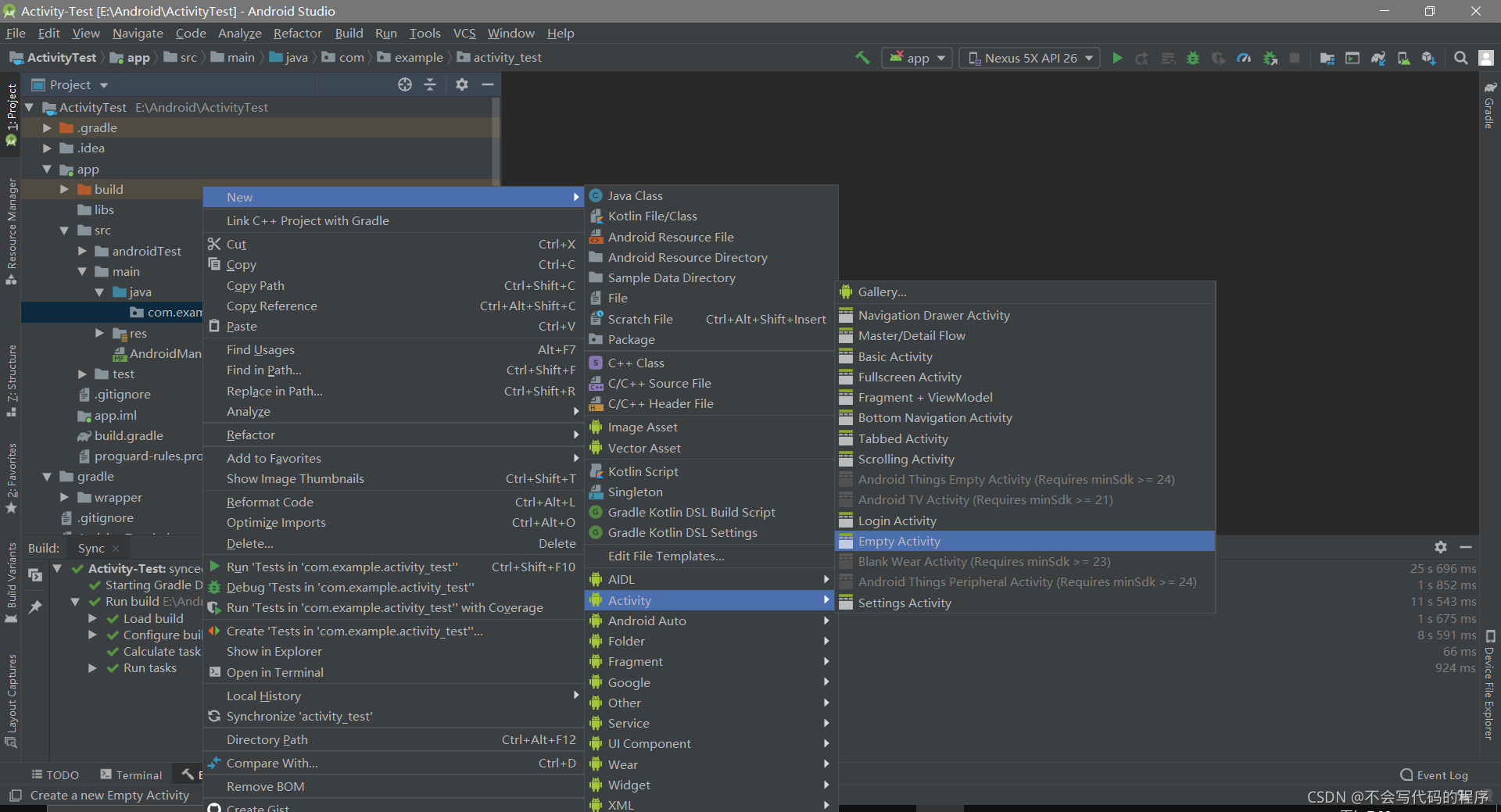Hide the Project panel with minus icon

tap(488, 84)
